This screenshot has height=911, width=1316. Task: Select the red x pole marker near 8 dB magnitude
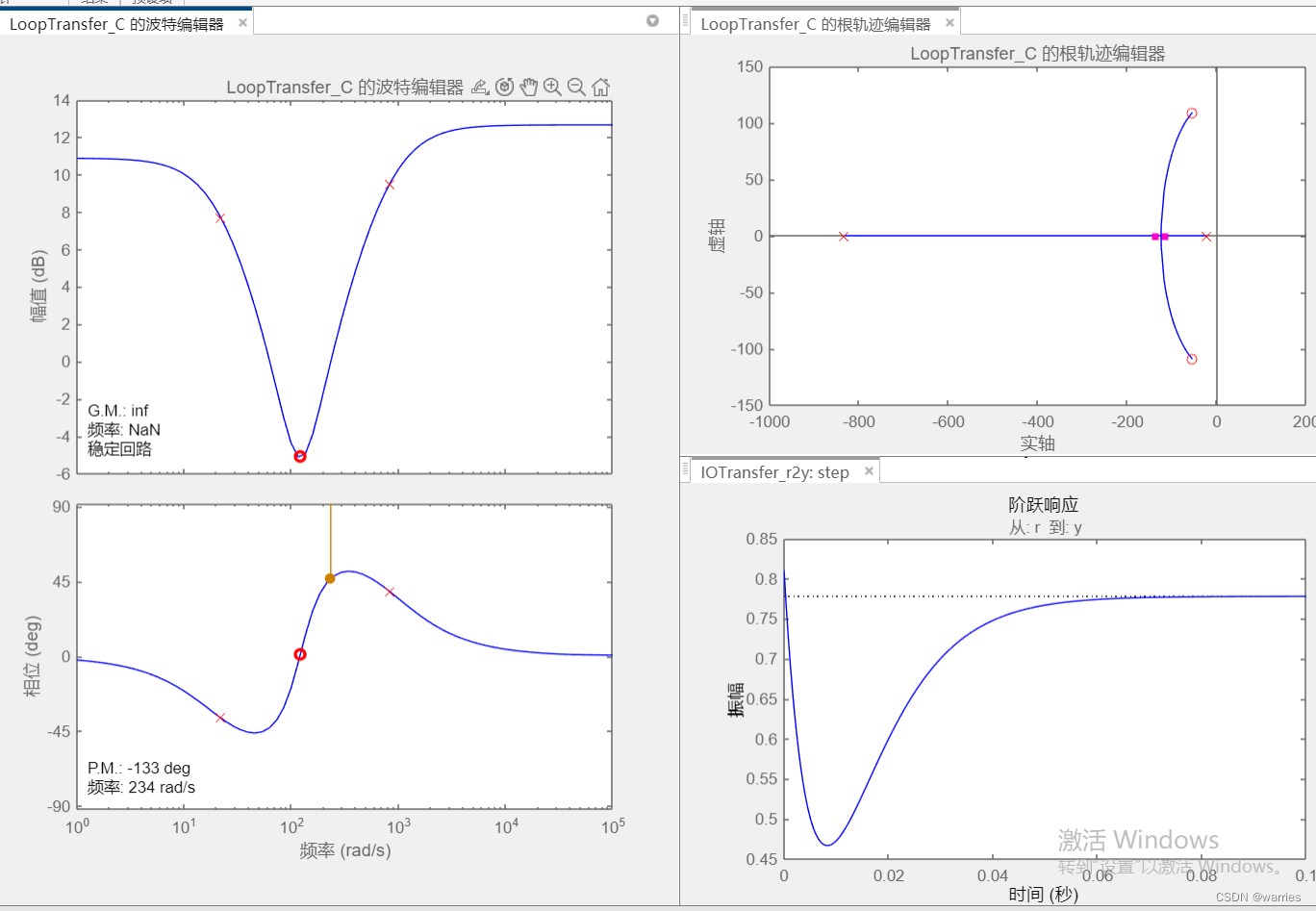(x=220, y=218)
